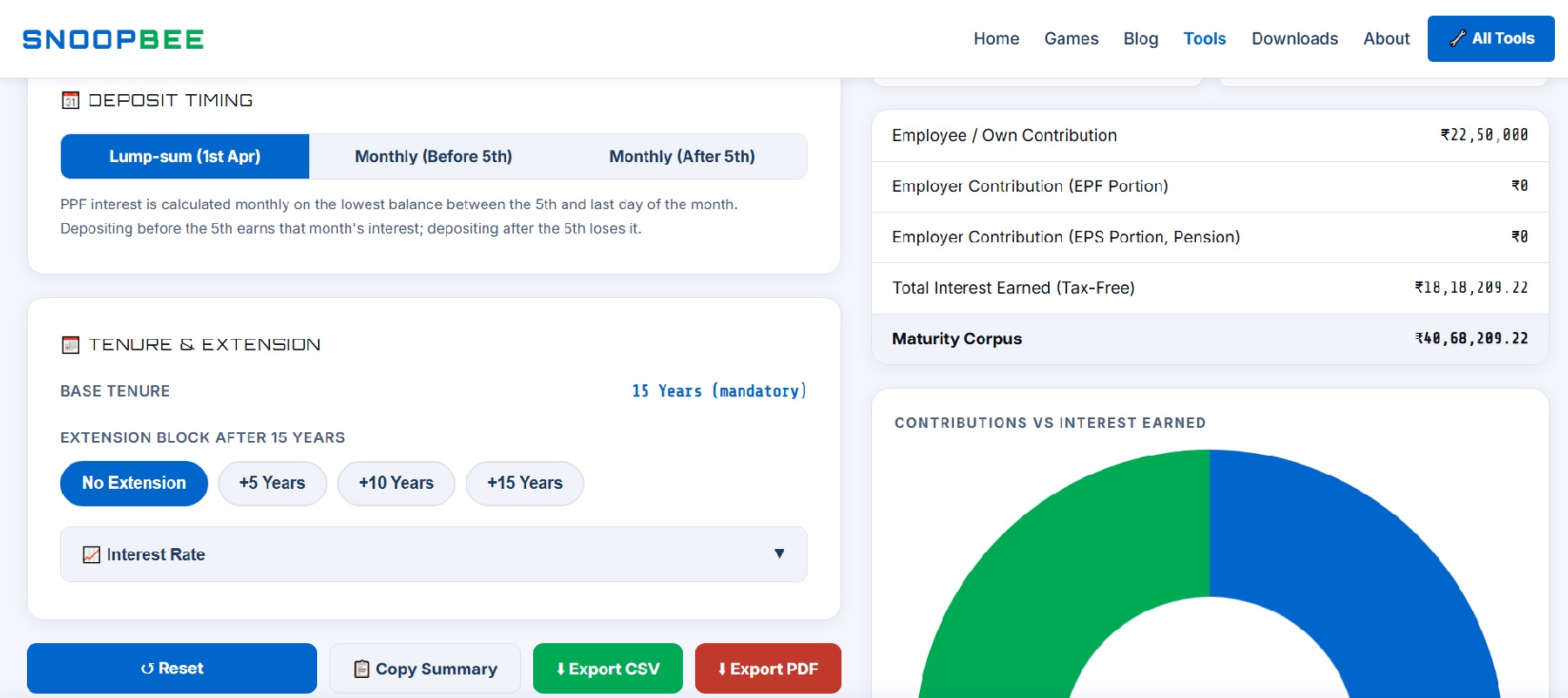Click the calendar icon beside Tenure & Extension

click(71, 345)
